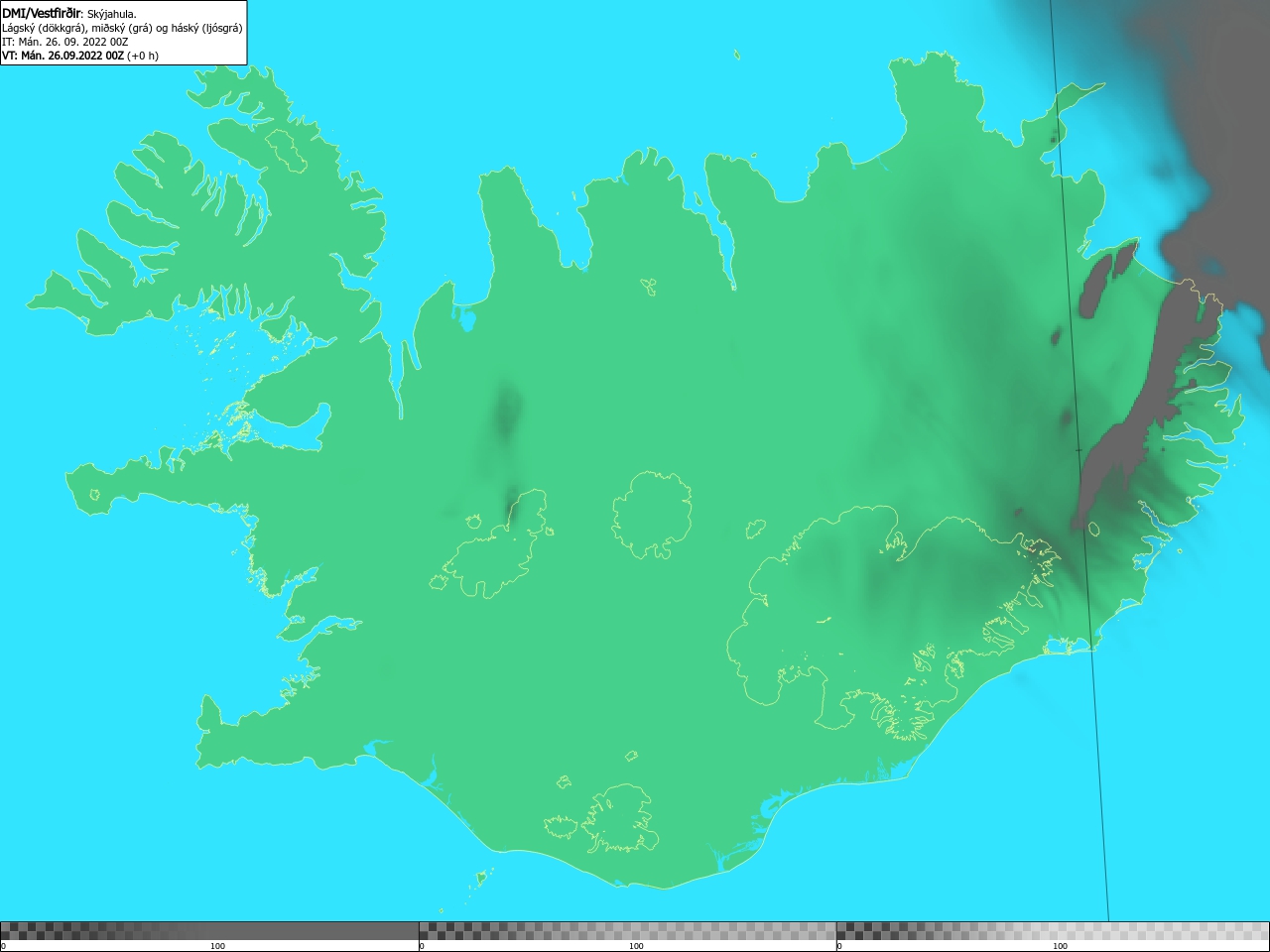Viewport: 1270px width, 952px height.
Task: Click the medium gray mid-cloud colour scale bar
Action: [x=627, y=931]
